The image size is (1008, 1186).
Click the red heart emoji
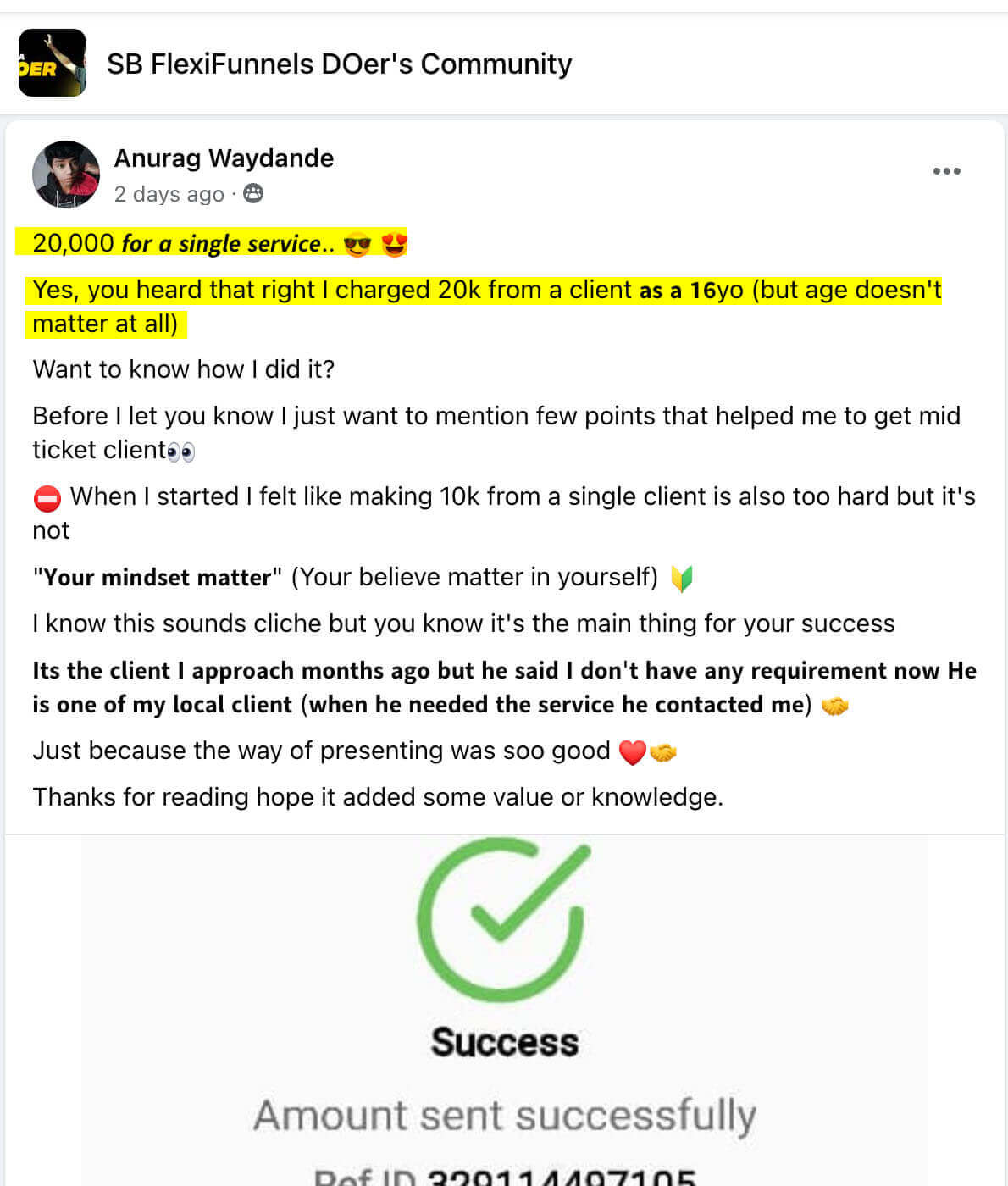[x=632, y=752]
